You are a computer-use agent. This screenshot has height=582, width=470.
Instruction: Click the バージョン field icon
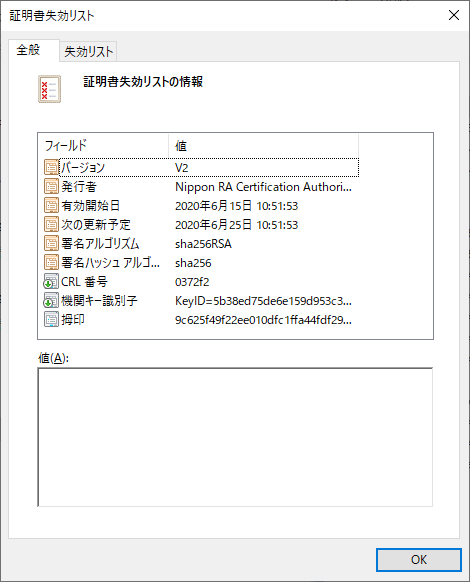(51, 167)
